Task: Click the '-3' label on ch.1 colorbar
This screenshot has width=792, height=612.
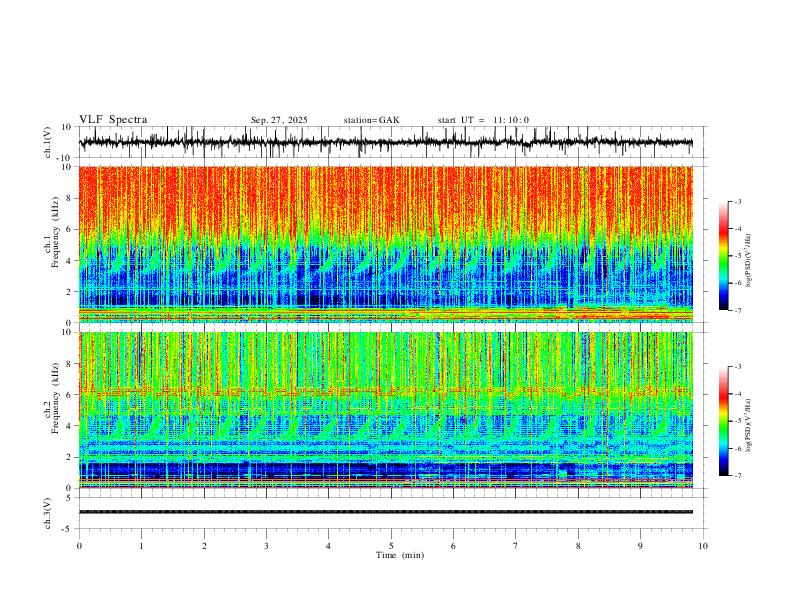Action: click(x=737, y=201)
